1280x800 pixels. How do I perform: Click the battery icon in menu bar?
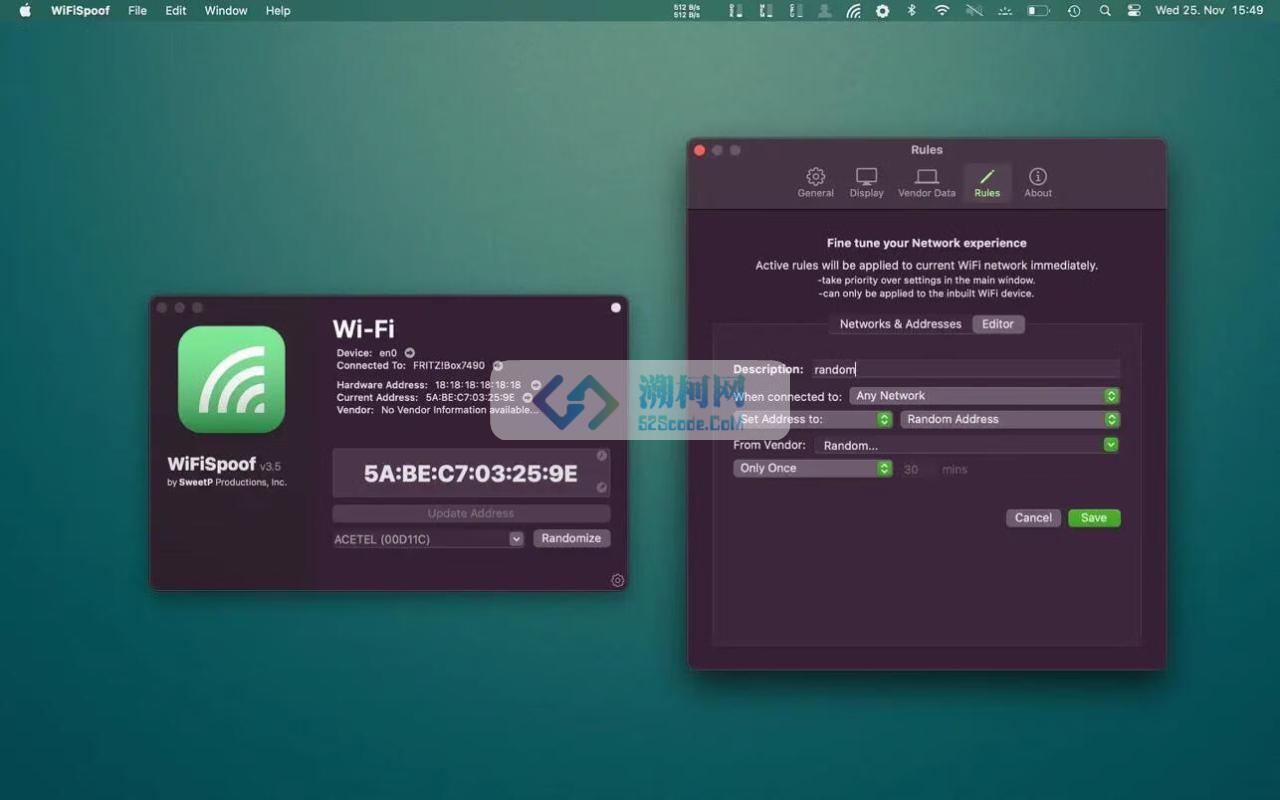coord(1038,11)
